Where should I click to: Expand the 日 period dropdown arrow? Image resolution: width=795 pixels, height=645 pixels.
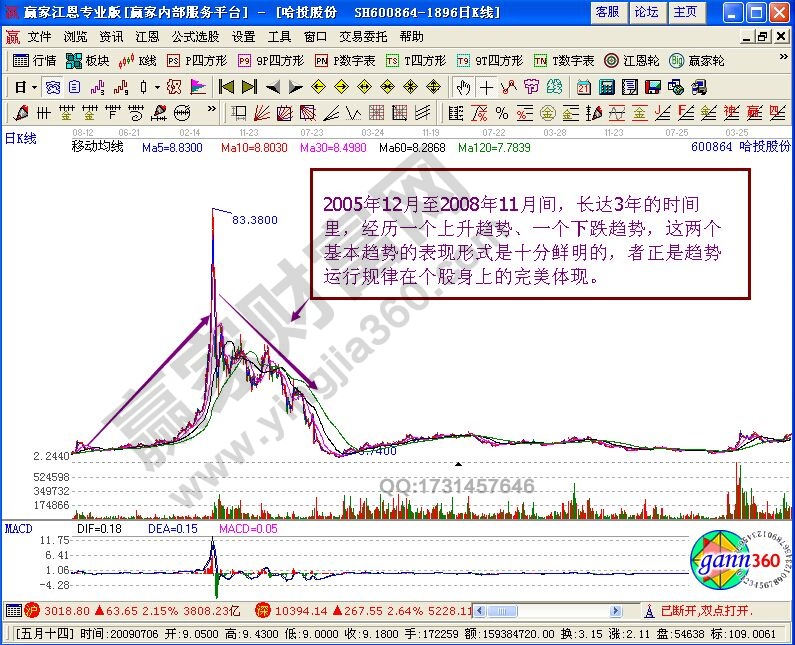(34, 87)
